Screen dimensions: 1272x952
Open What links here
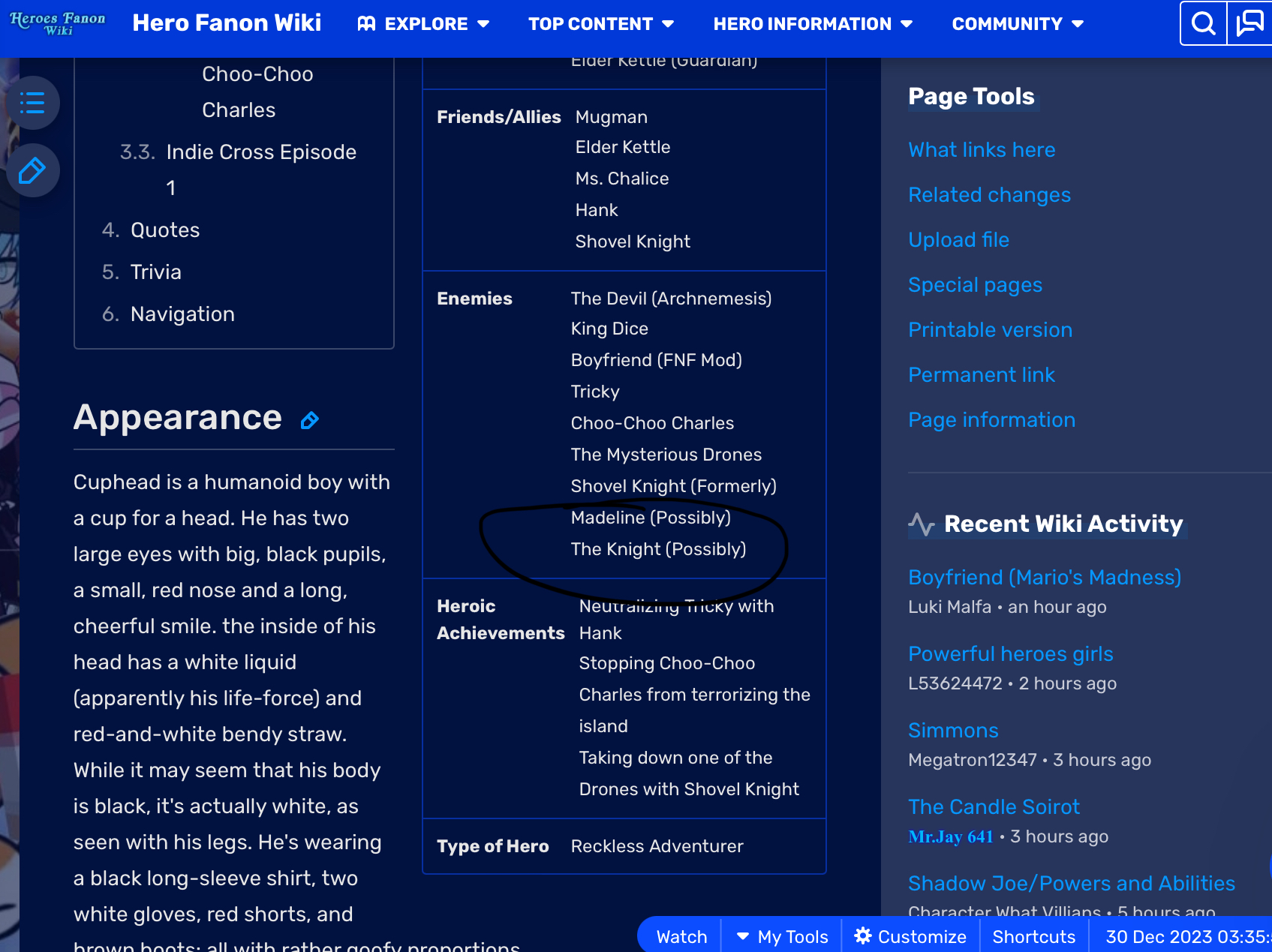pyautogui.click(x=982, y=149)
